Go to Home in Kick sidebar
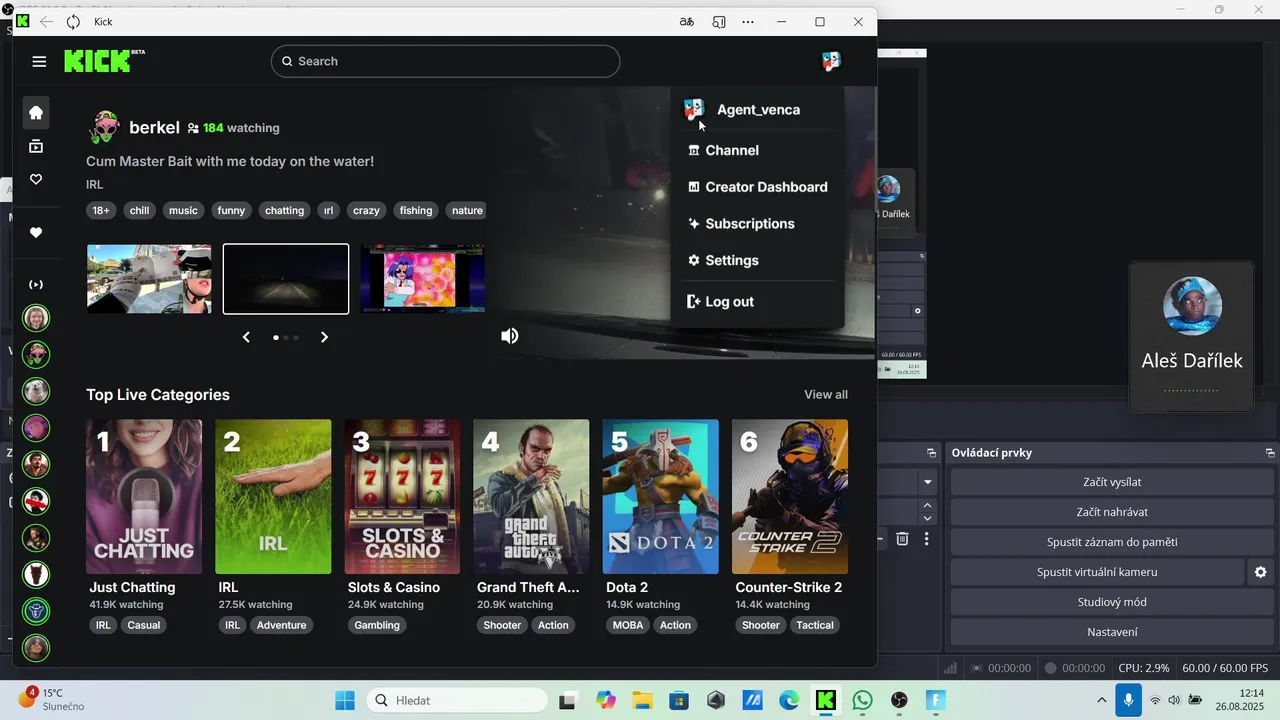The image size is (1280, 720). click(x=36, y=112)
